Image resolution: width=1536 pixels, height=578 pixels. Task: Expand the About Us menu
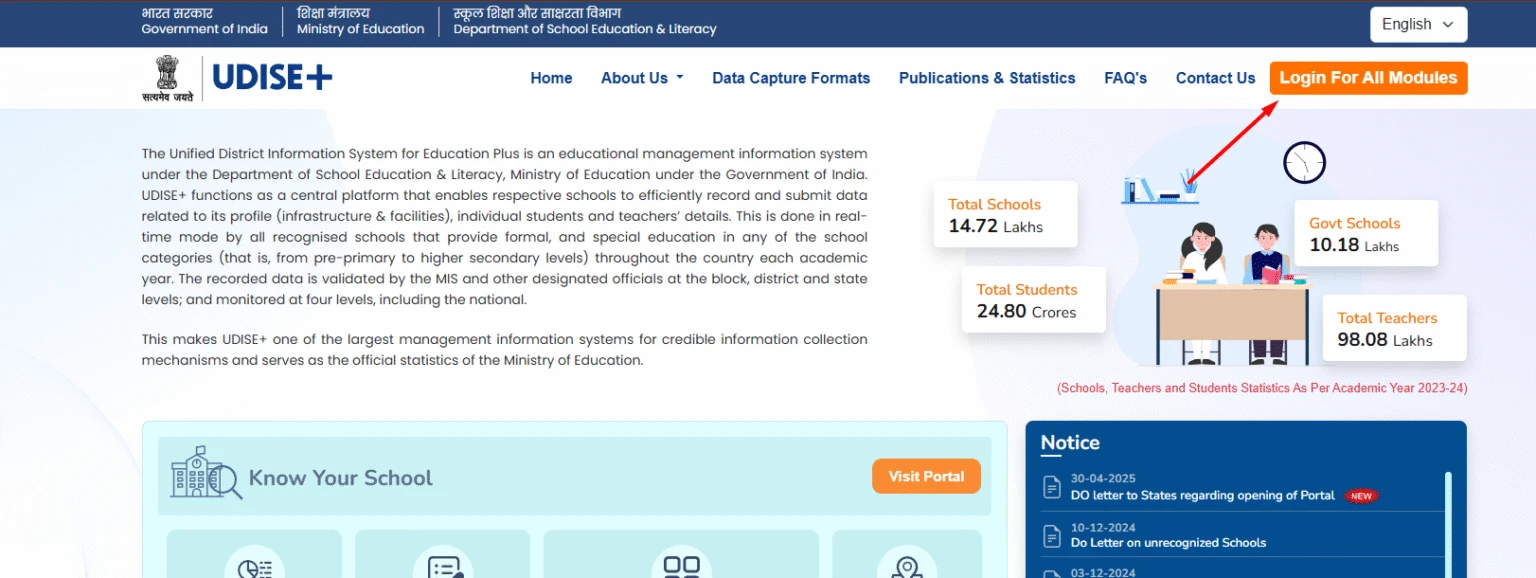pos(642,78)
